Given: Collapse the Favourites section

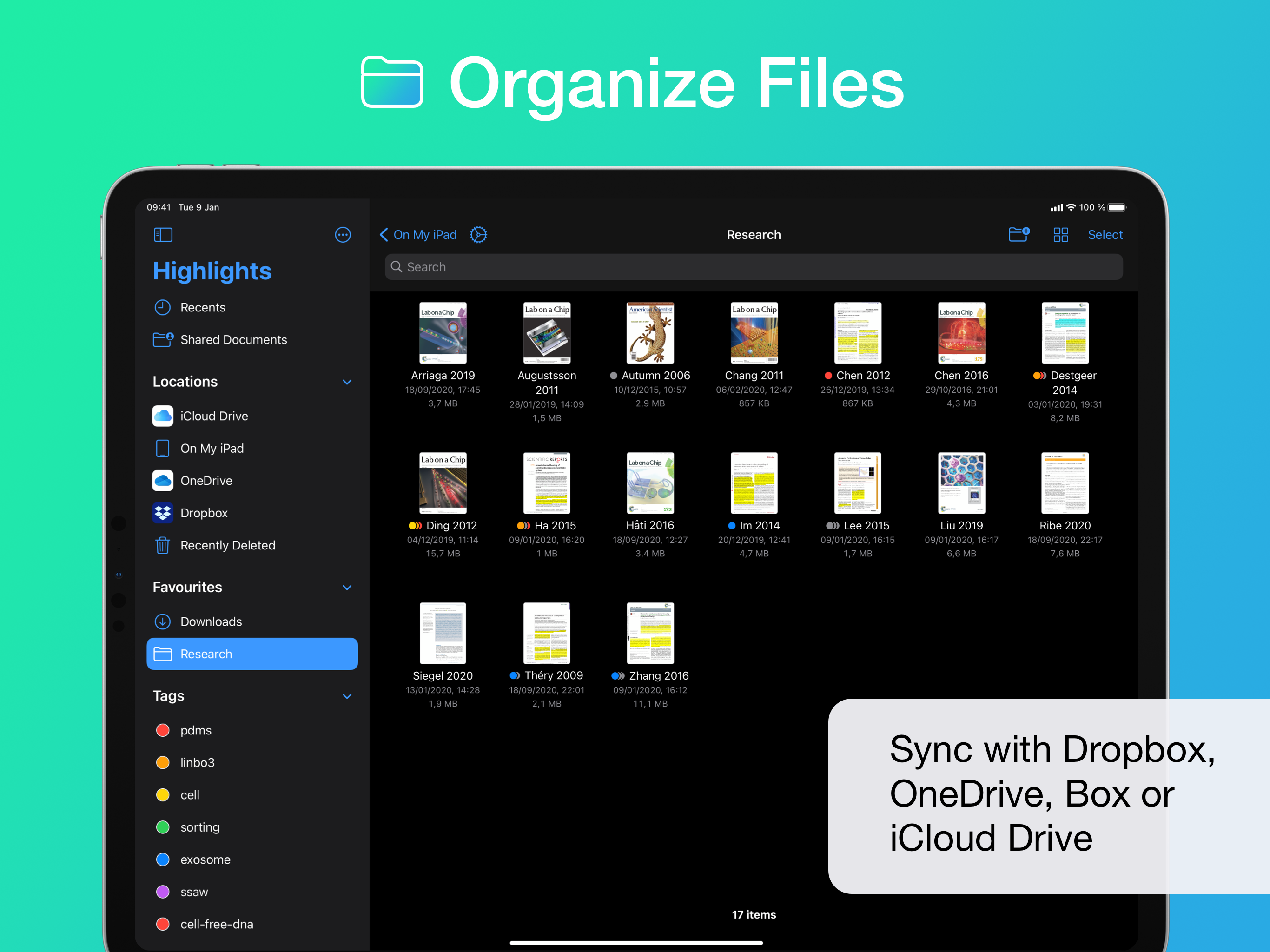Looking at the screenshot, I should tap(347, 588).
